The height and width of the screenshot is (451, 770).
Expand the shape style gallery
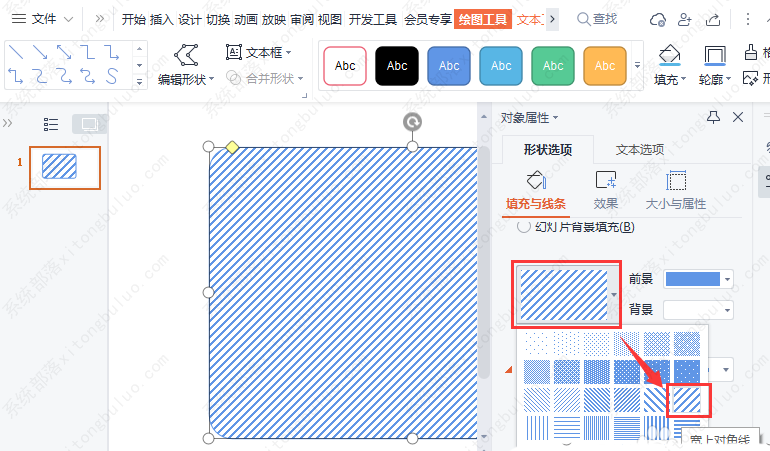pos(638,65)
